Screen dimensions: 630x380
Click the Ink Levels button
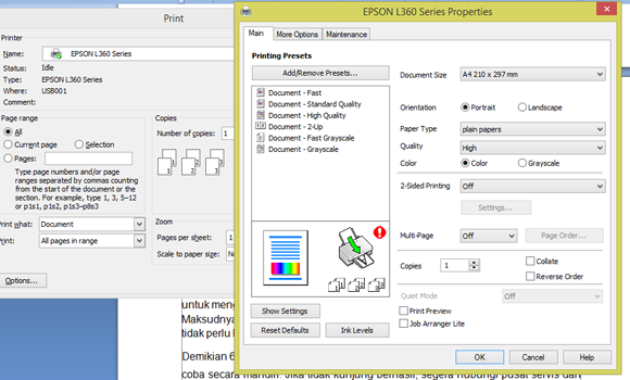pyautogui.click(x=357, y=330)
